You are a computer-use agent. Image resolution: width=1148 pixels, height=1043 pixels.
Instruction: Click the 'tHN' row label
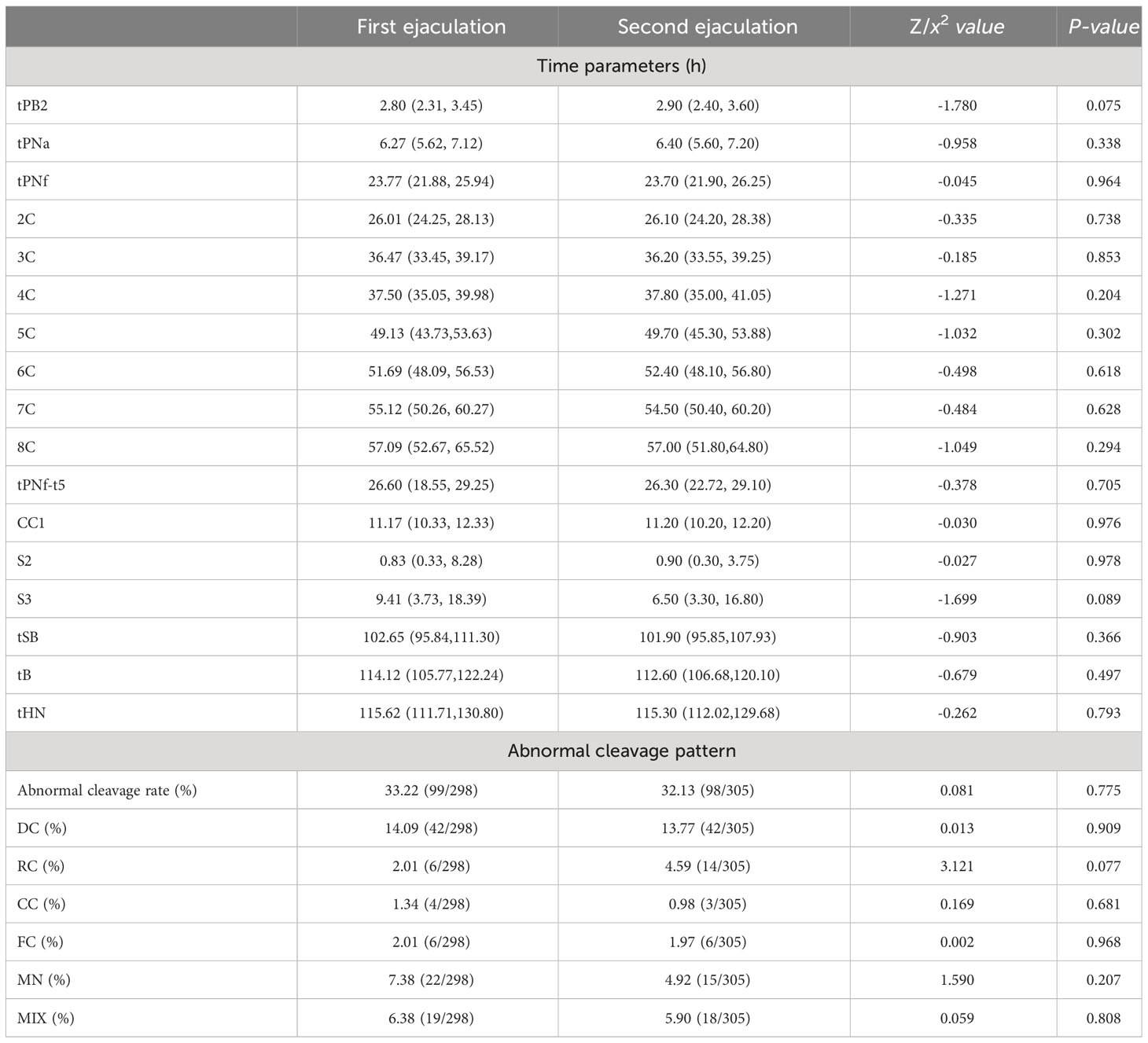tap(31, 713)
